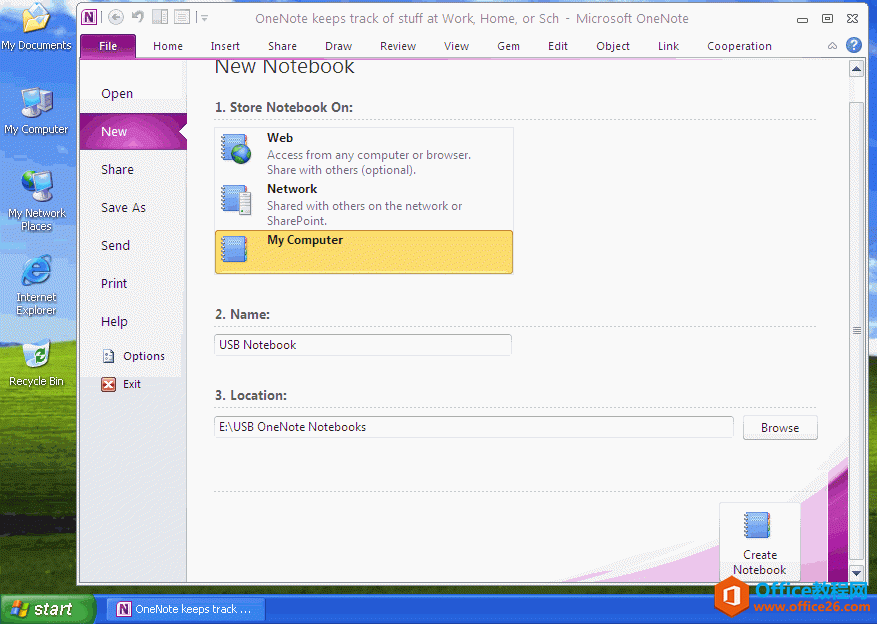Open the Customize Quick Access Toolbar dropdown
This screenshot has width=877, height=624.
(204, 17)
